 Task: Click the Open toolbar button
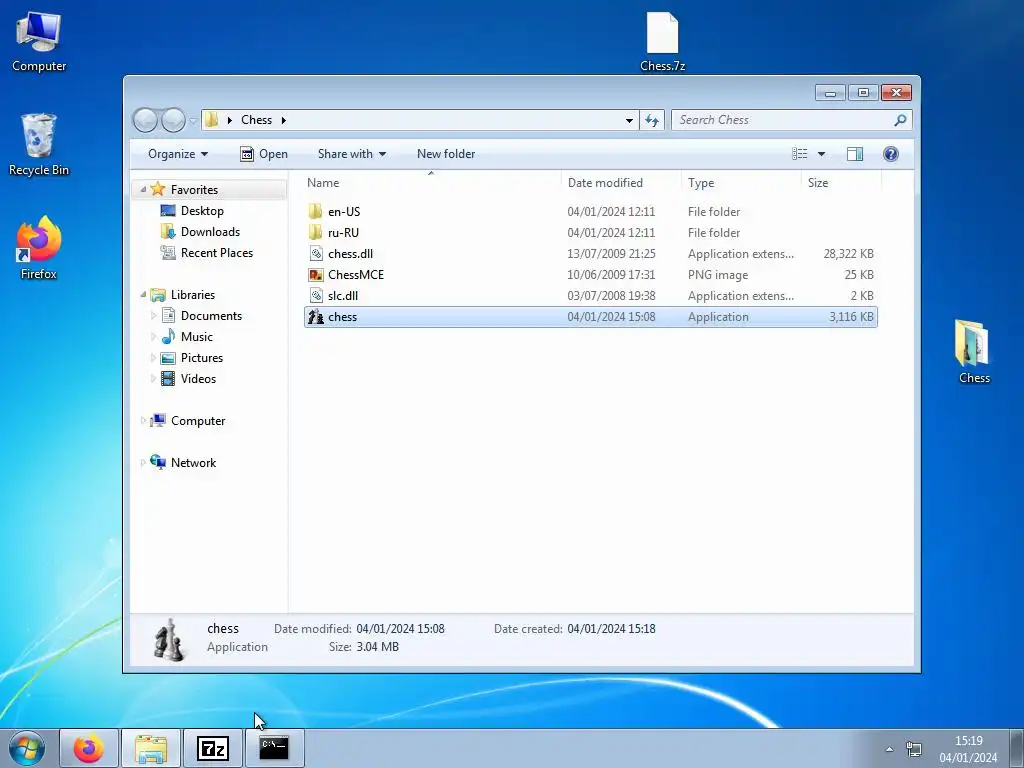(x=264, y=154)
